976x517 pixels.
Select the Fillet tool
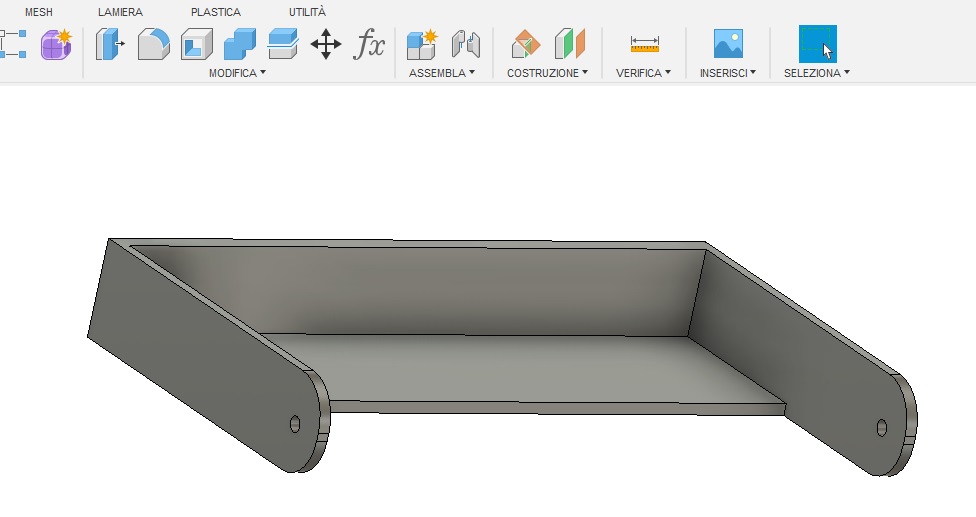[x=154, y=44]
